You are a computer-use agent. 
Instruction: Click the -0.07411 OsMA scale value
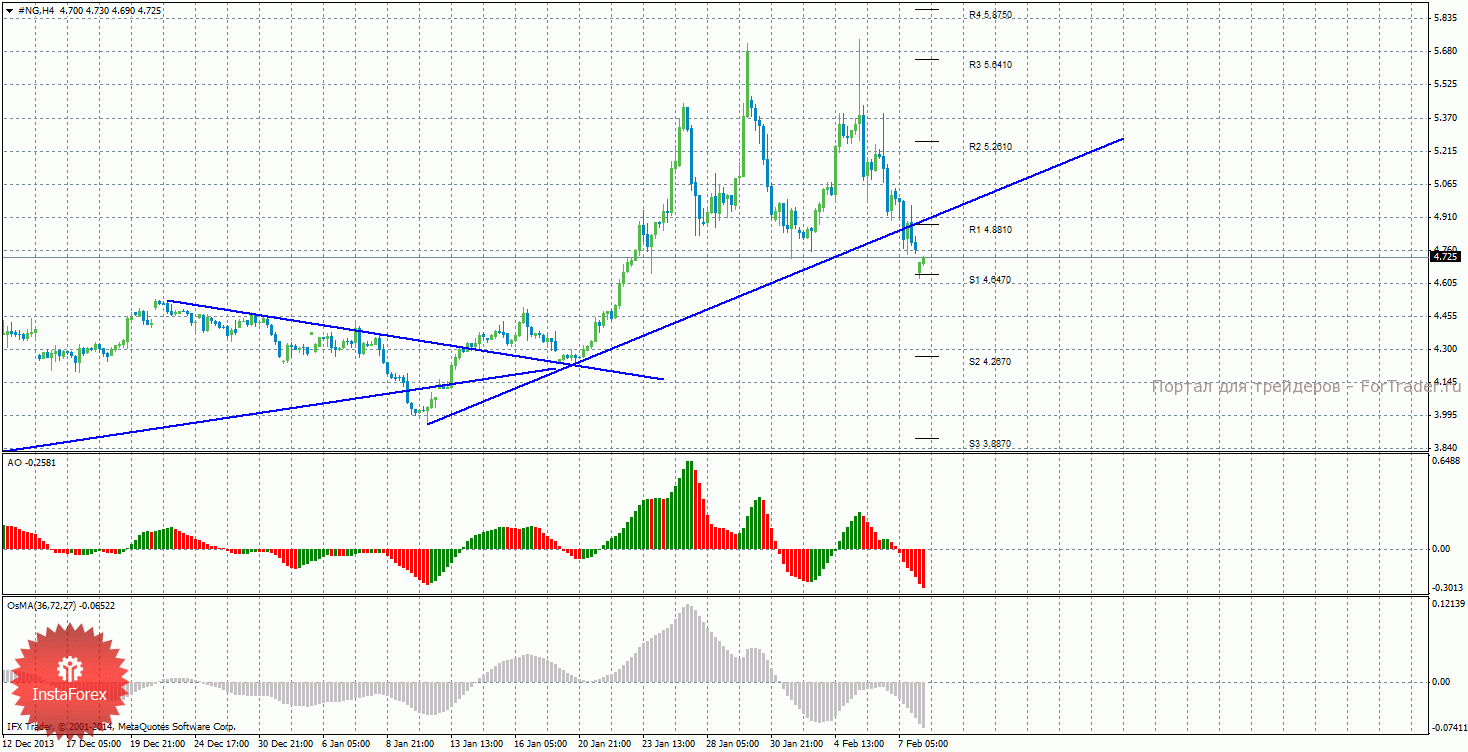point(1449,729)
